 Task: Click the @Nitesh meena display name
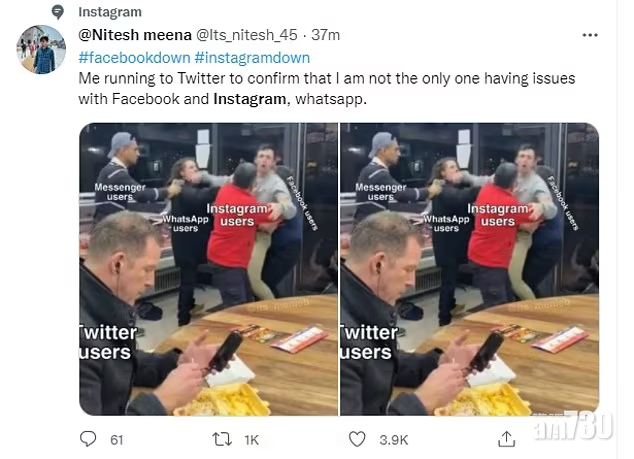123,35
